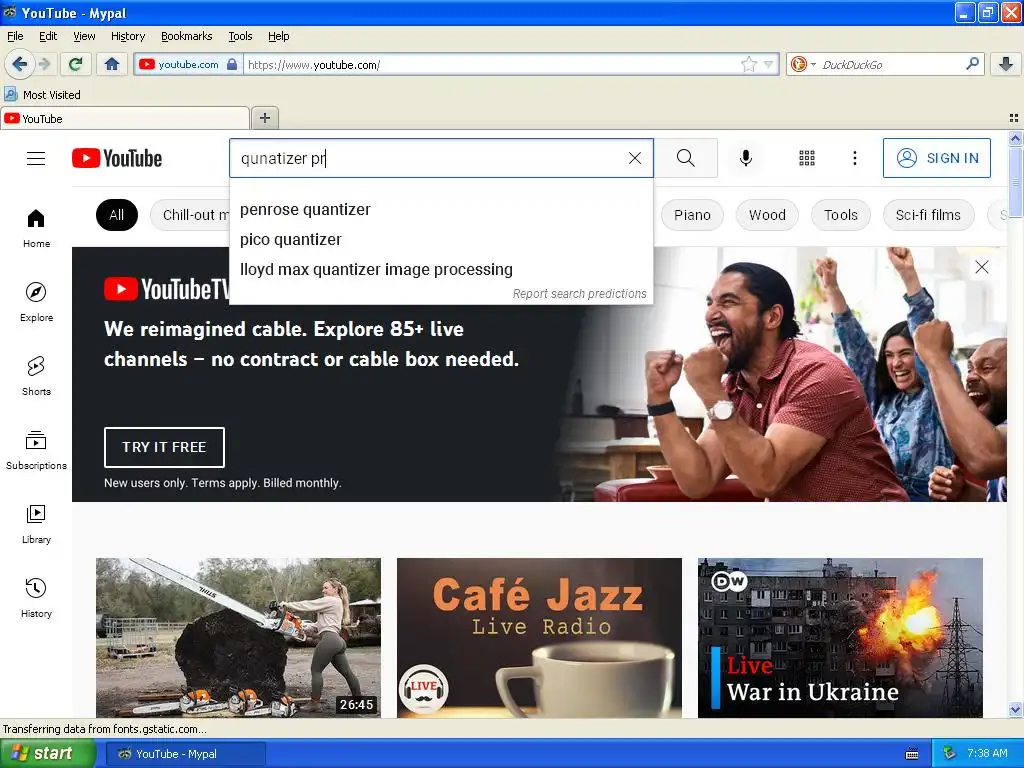Screen dimensions: 1024x768
Task: Select the Chill-out filter chip
Action: pyautogui.click(x=191, y=215)
